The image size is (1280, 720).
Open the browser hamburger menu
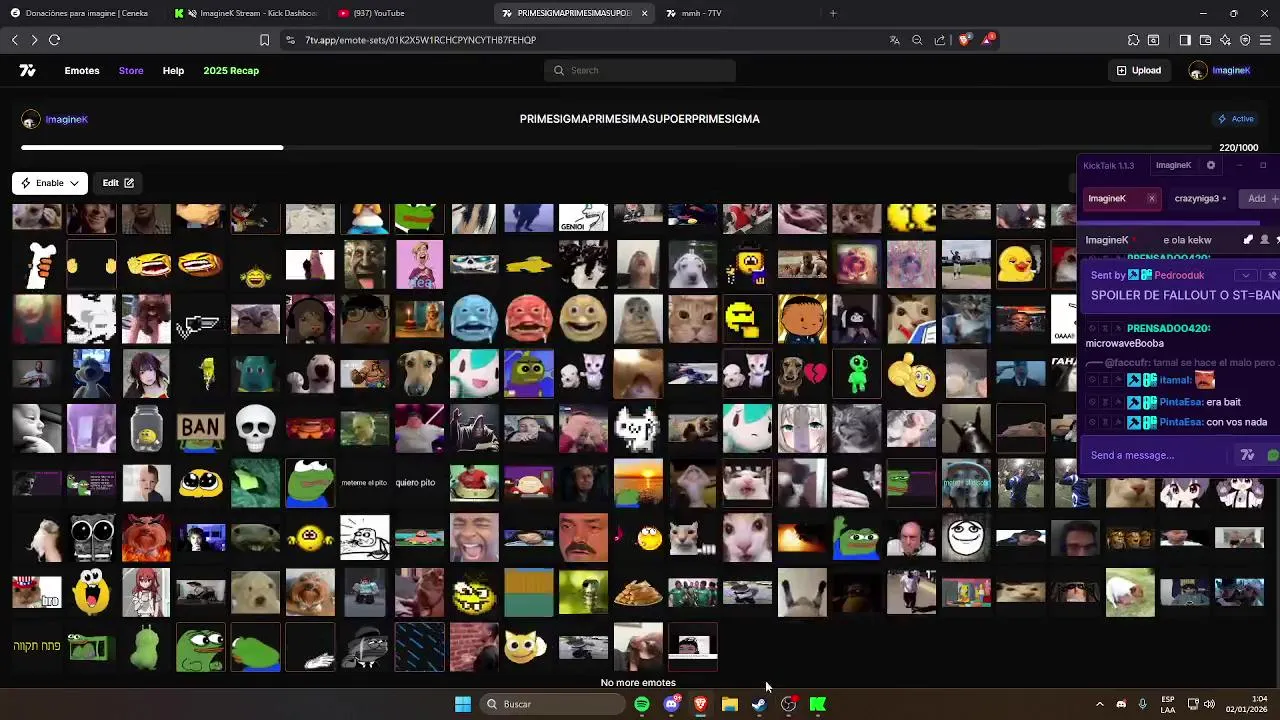click(1266, 40)
